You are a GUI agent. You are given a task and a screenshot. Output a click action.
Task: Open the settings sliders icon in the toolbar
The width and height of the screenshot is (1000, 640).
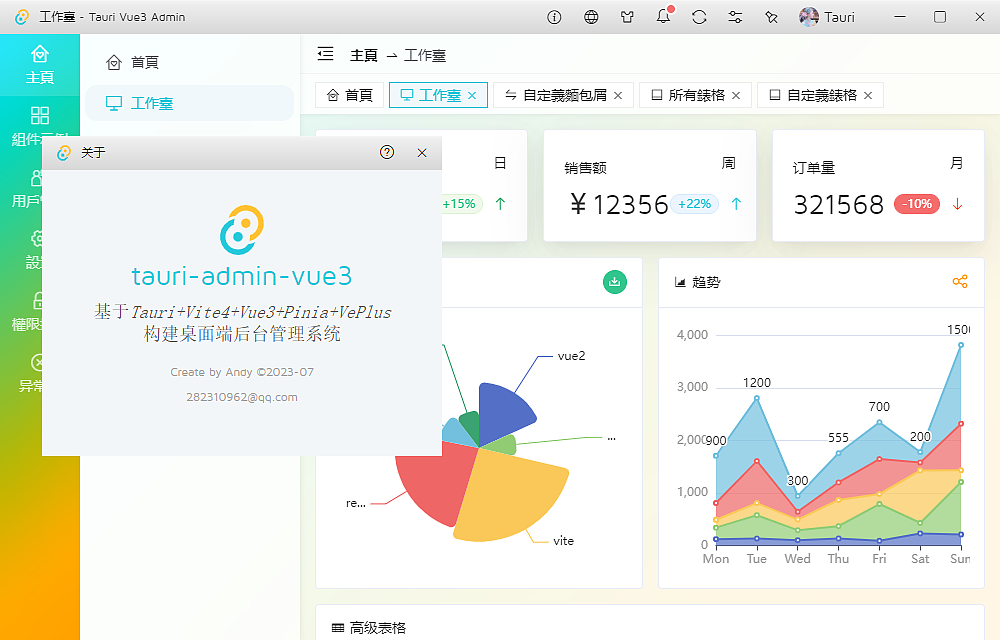point(734,17)
